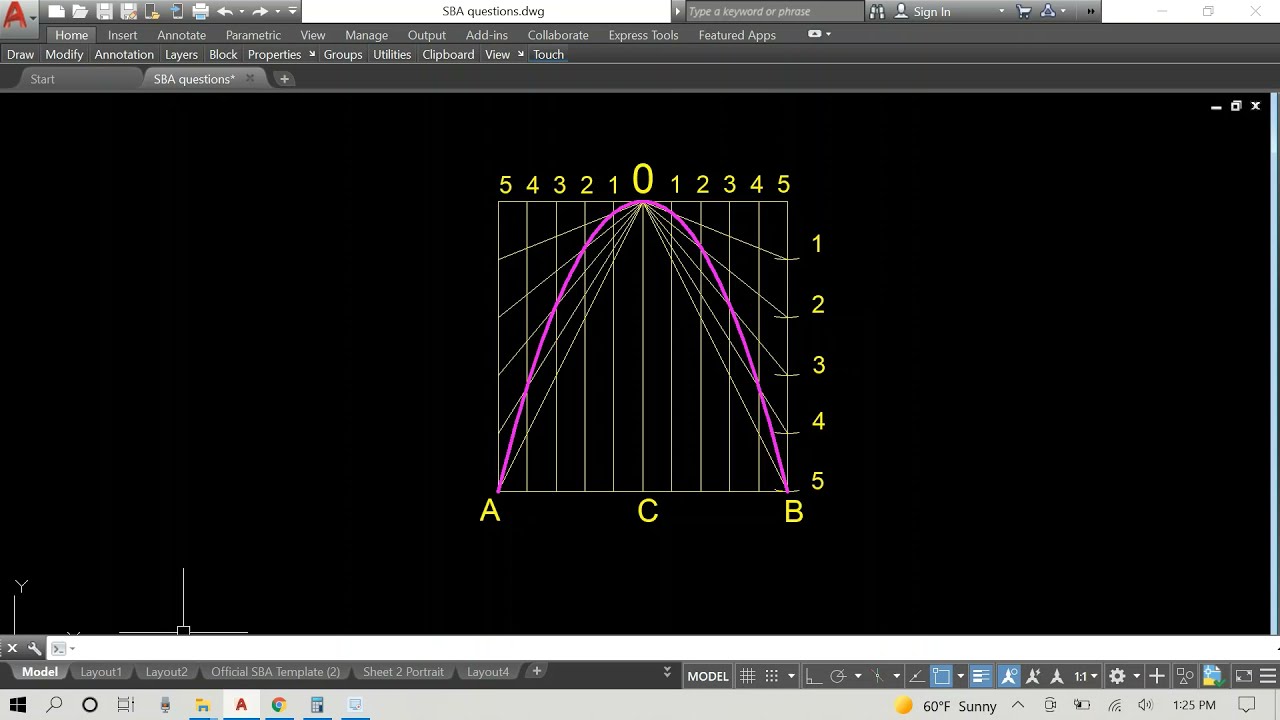Add new drawing tab with plus
This screenshot has width=1280, height=720.
(x=284, y=79)
